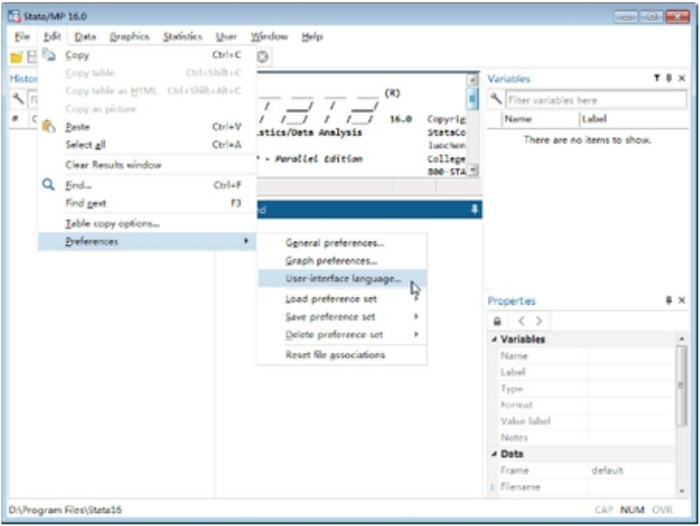Open the File menu

22,37
